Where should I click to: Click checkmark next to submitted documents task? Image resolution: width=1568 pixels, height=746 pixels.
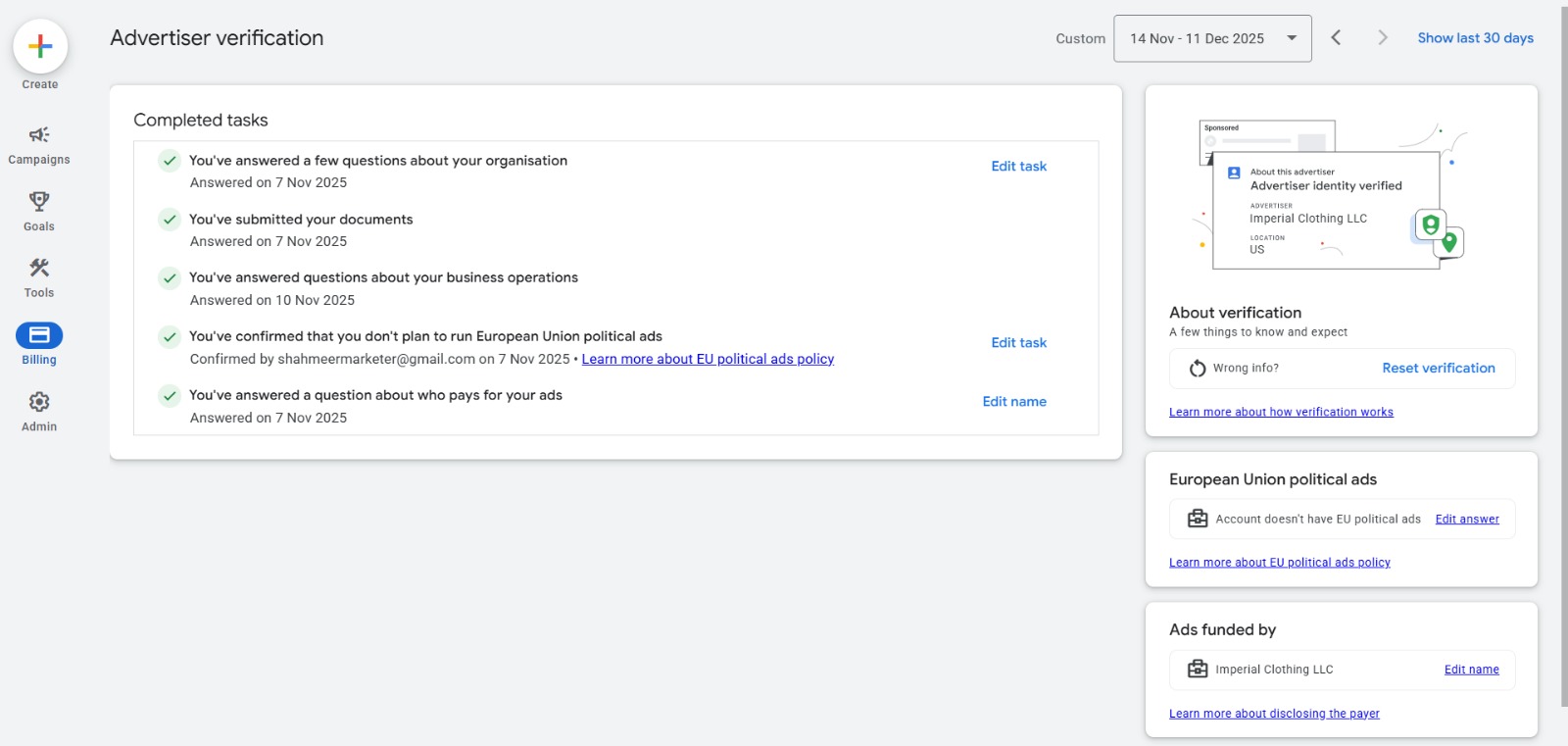(170, 220)
